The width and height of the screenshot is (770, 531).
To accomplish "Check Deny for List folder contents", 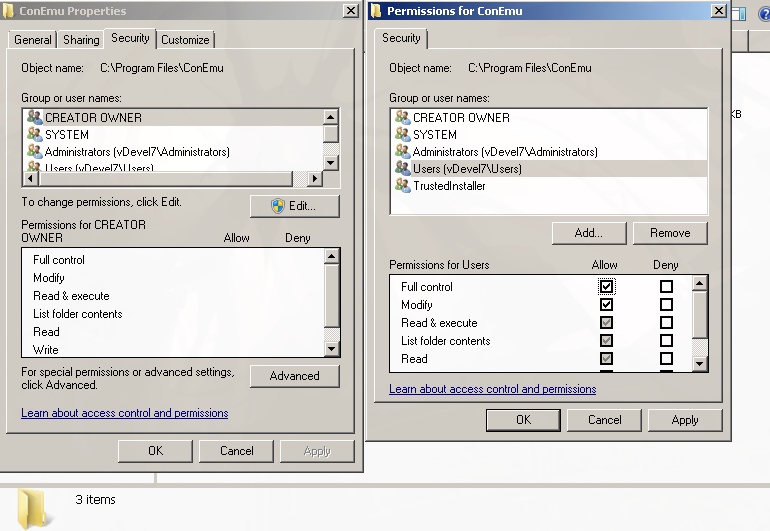I will coord(666,340).
